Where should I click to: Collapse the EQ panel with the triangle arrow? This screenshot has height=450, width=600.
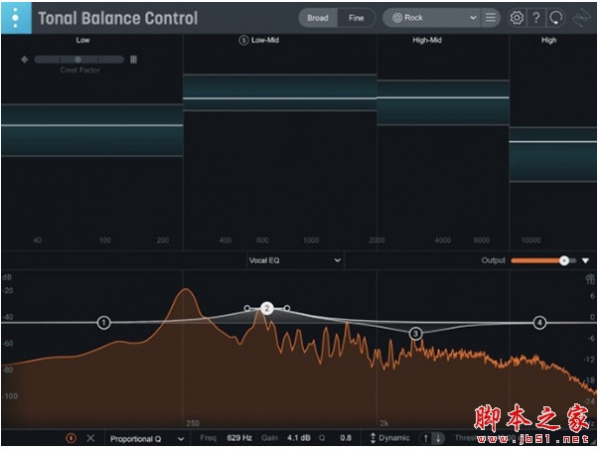coord(585,261)
